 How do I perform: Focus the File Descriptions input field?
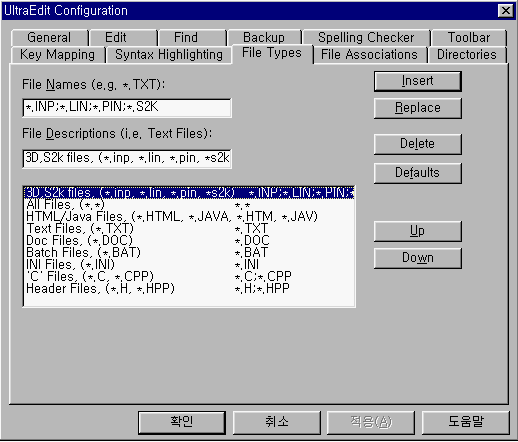(x=127, y=159)
